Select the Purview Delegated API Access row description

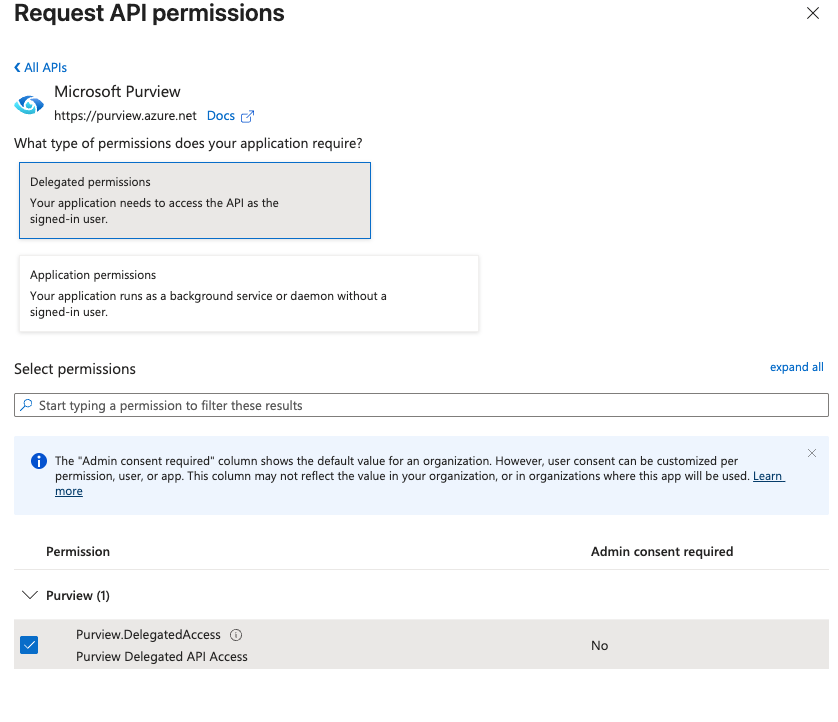162,656
